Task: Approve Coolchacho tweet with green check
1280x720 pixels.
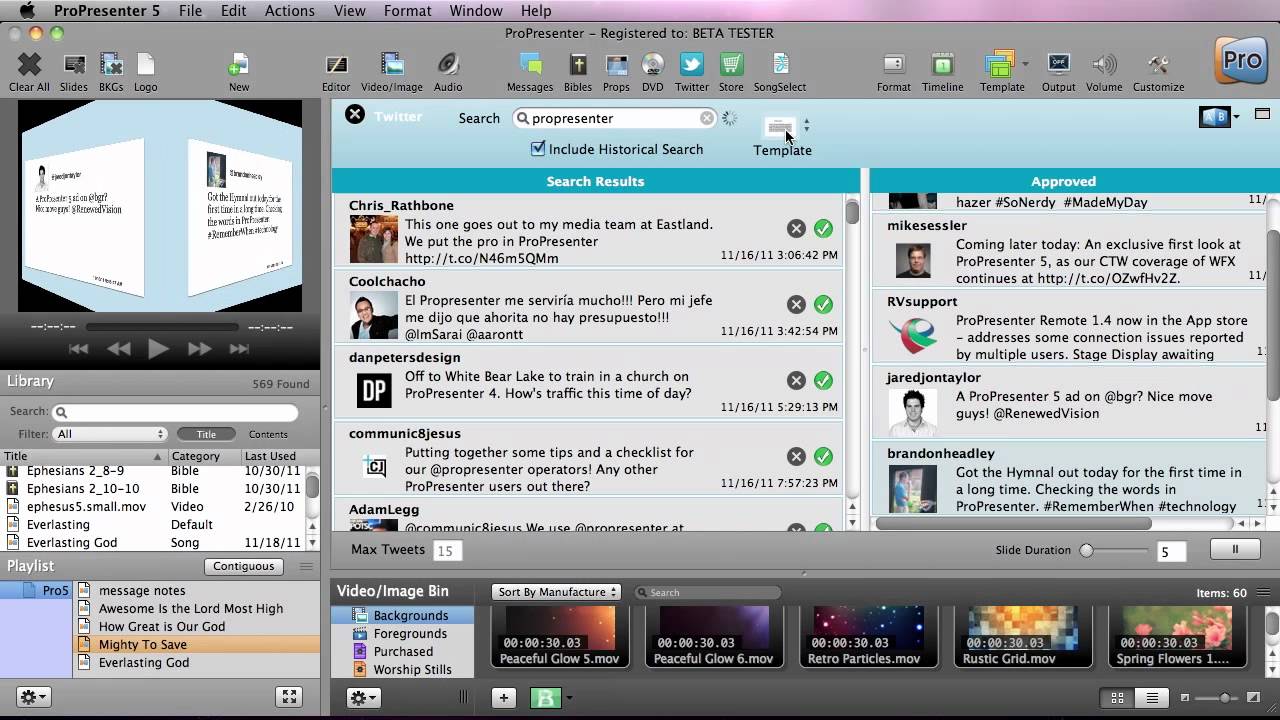Action: [823, 304]
